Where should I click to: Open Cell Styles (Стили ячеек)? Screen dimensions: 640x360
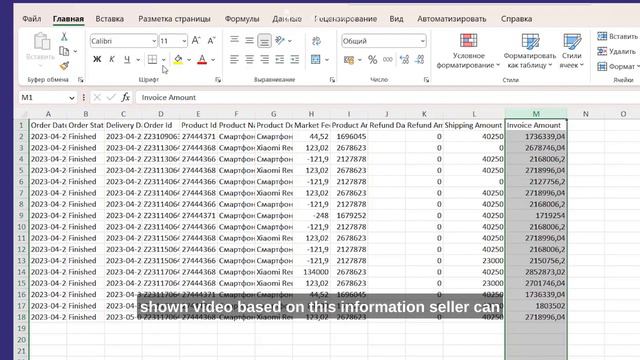coord(571,51)
